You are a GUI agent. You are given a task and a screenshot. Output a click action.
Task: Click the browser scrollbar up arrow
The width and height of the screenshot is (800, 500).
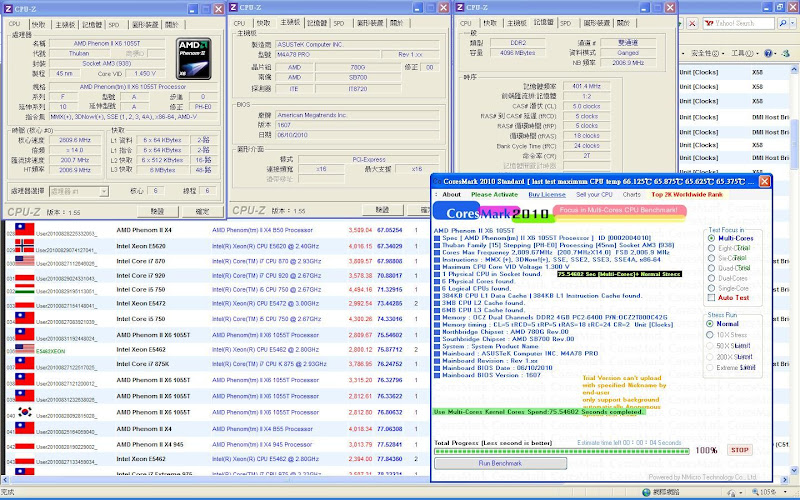pyautogui.click(x=794, y=69)
